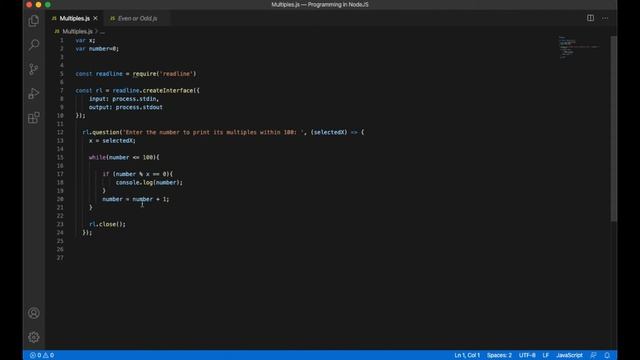The height and width of the screenshot is (360, 640).
Task: Click on the rl.close(); line
Action: coord(107,224)
